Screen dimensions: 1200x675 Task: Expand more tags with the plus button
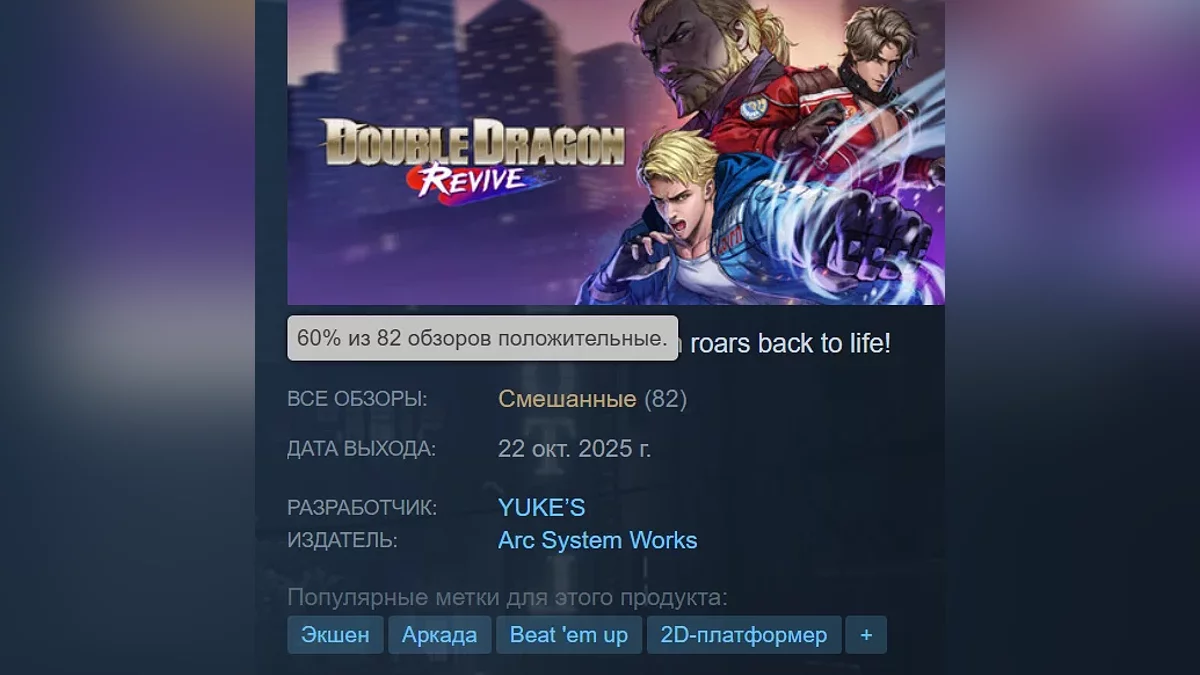[x=866, y=635]
